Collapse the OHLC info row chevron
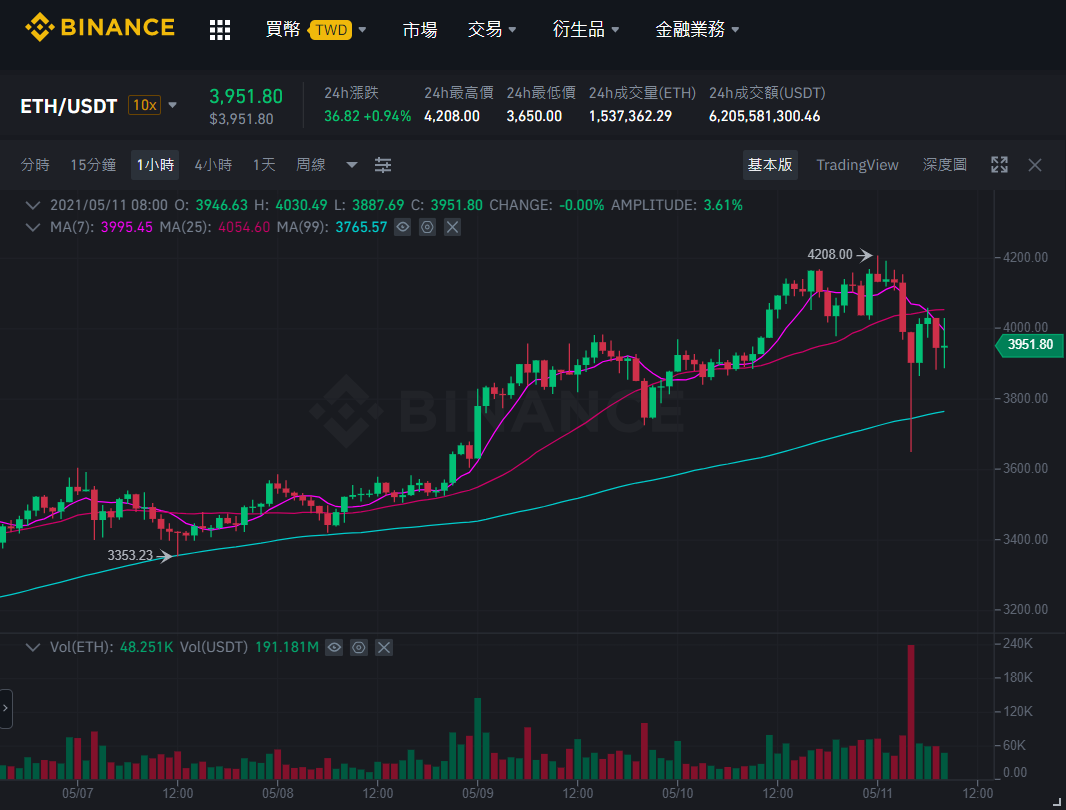The width and height of the screenshot is (1066, 810). pos(32,205)
